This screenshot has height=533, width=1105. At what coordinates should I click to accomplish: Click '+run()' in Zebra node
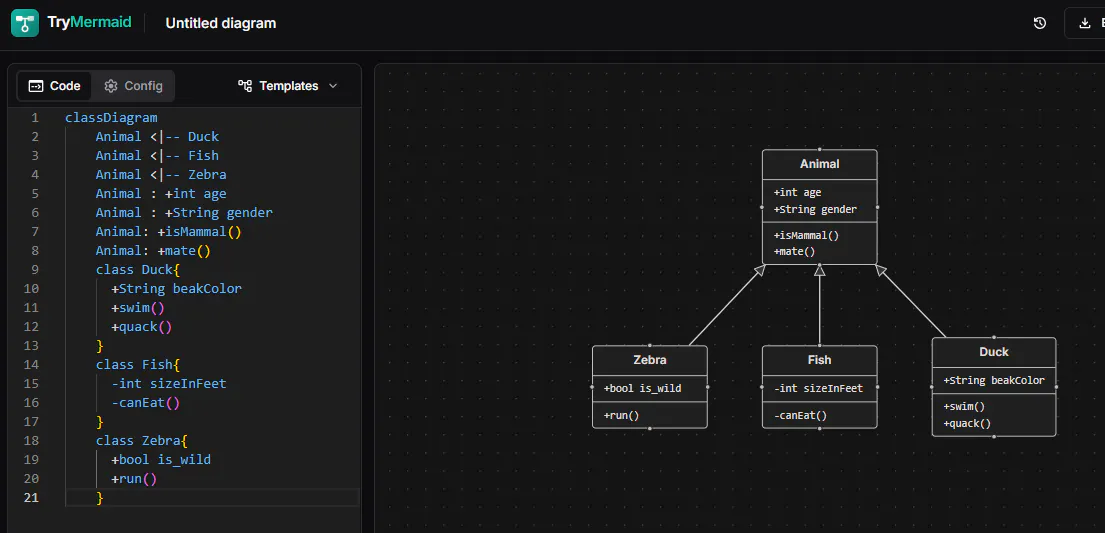click(x=621, y=416)
